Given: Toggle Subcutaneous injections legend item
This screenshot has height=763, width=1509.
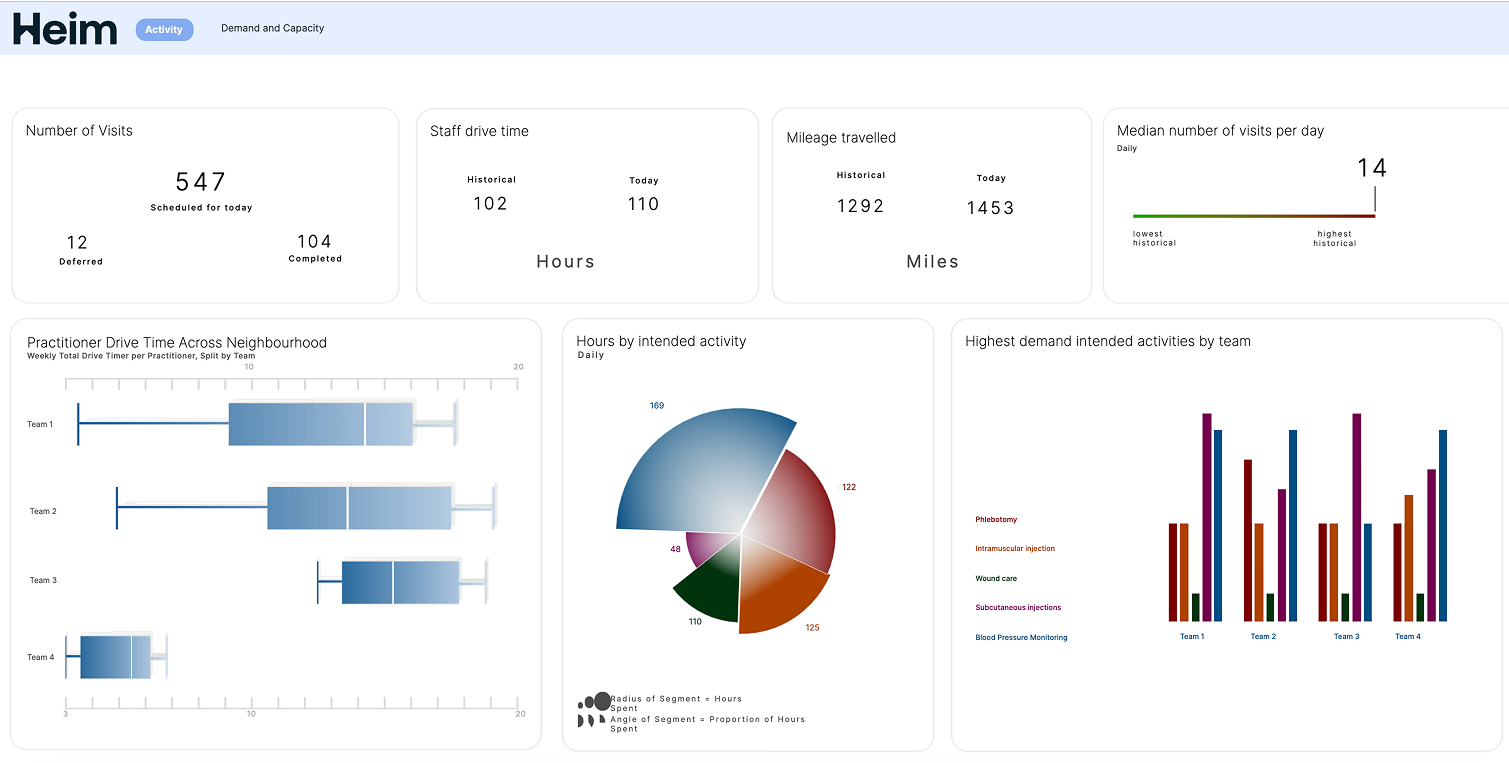Looking at the screenshot, I should coord(1018,608).
